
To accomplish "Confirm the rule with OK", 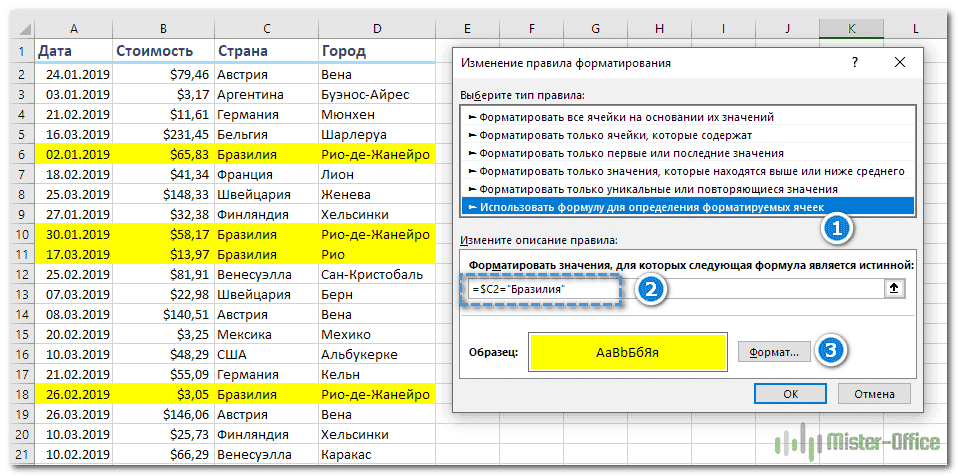I will [x=790, y=393].
